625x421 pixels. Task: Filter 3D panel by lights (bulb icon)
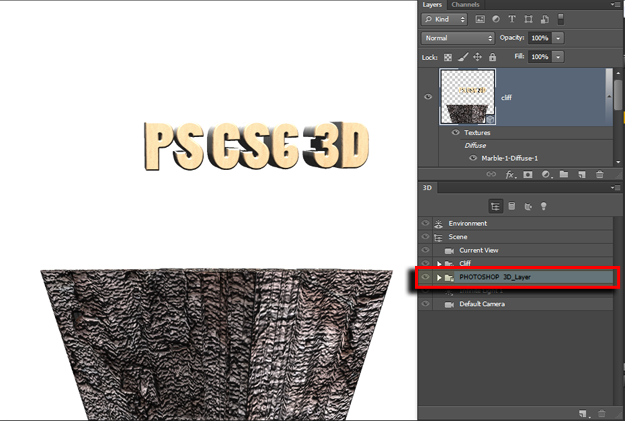click(544, 206)
